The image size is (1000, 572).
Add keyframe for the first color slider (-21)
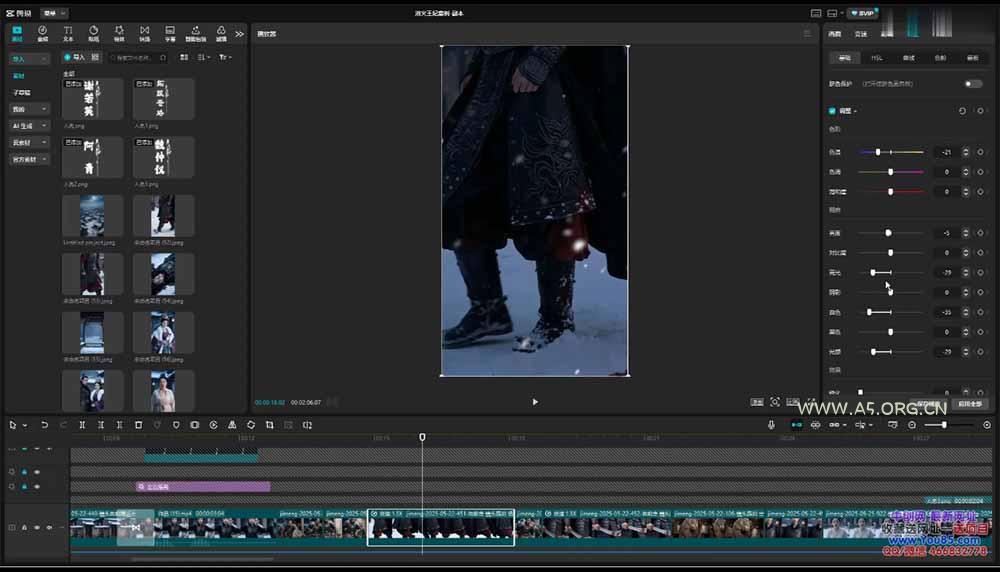[x=980, y=152]
